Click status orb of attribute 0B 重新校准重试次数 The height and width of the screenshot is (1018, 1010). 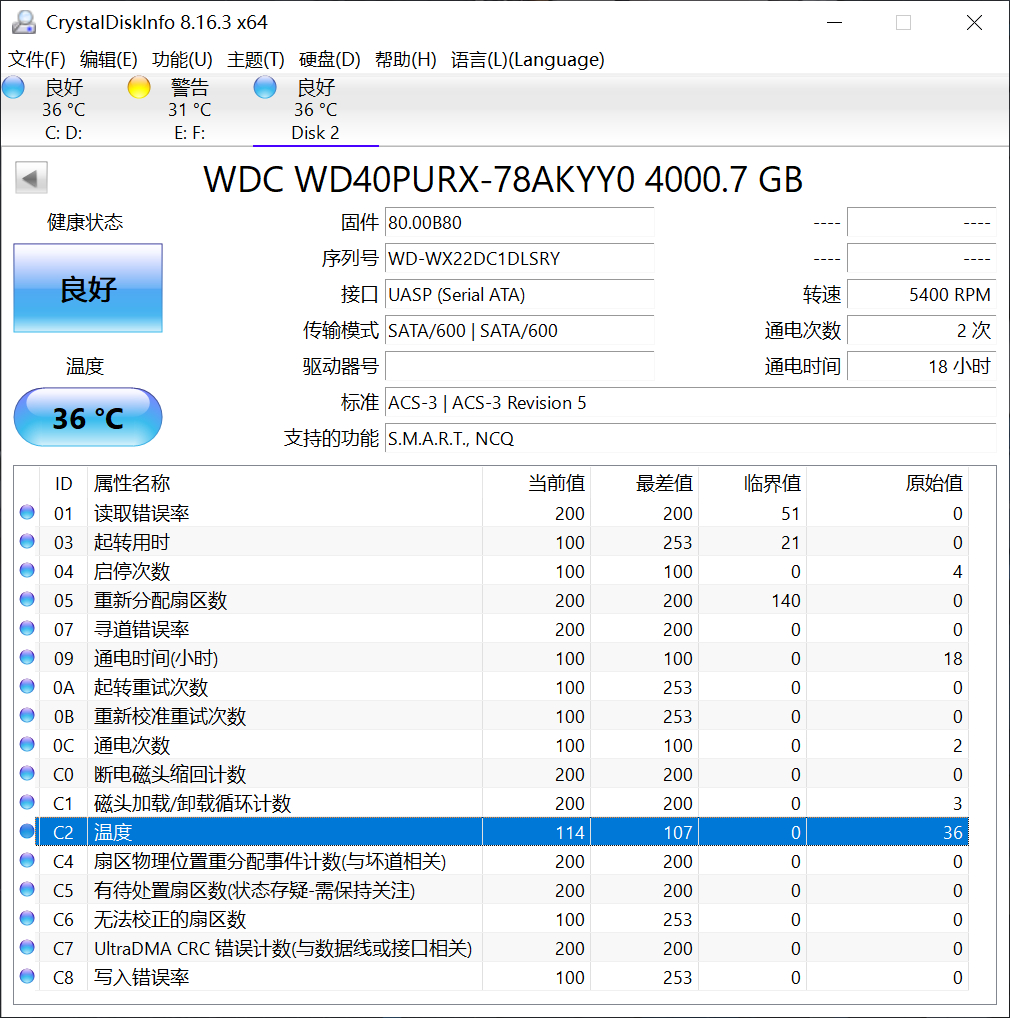pyautogui.click(x=27, y=715)
